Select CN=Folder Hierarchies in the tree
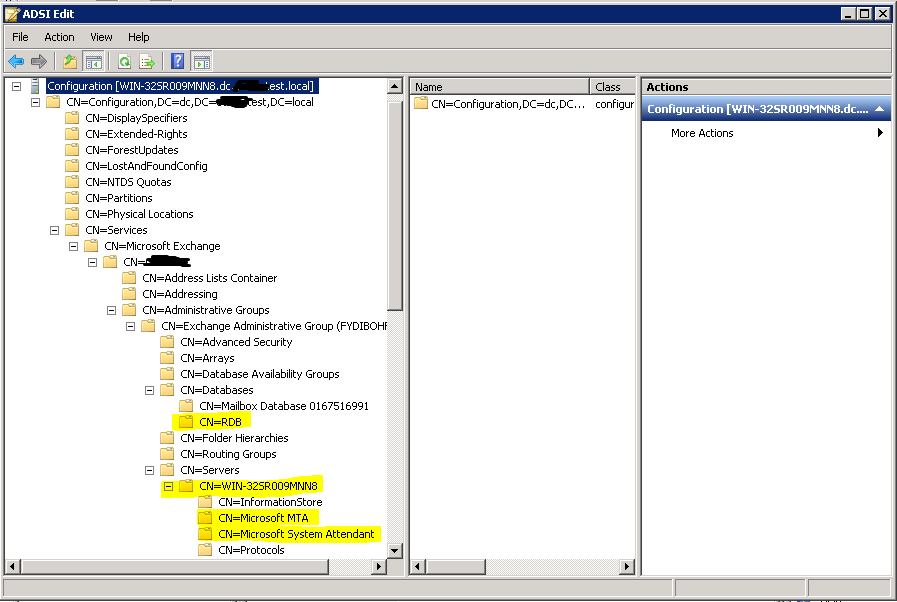Screen dimensions: 897x602 (x=234, y=439)
